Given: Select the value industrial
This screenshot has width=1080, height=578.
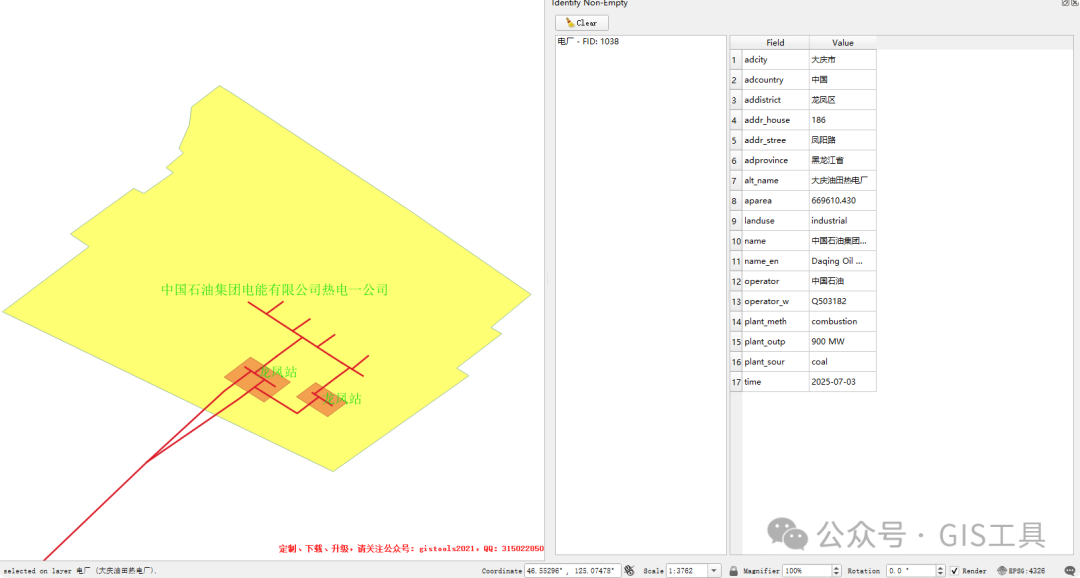Looking at the screenshot, I should [x=842, y=220].
